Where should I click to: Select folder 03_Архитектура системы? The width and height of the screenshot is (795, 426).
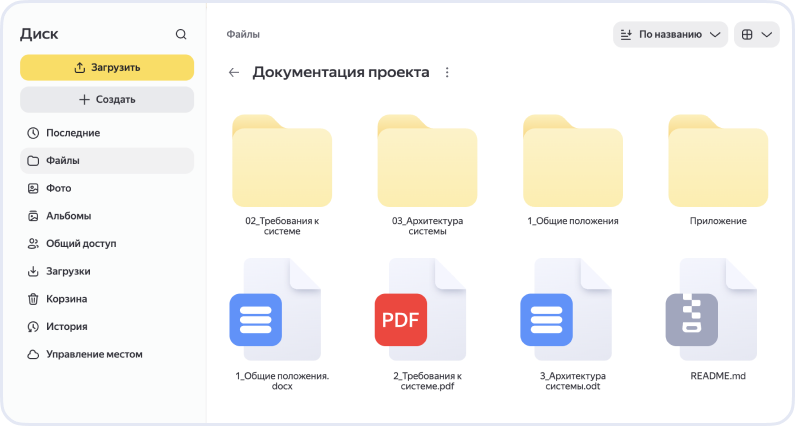click(x=427, y=161)
